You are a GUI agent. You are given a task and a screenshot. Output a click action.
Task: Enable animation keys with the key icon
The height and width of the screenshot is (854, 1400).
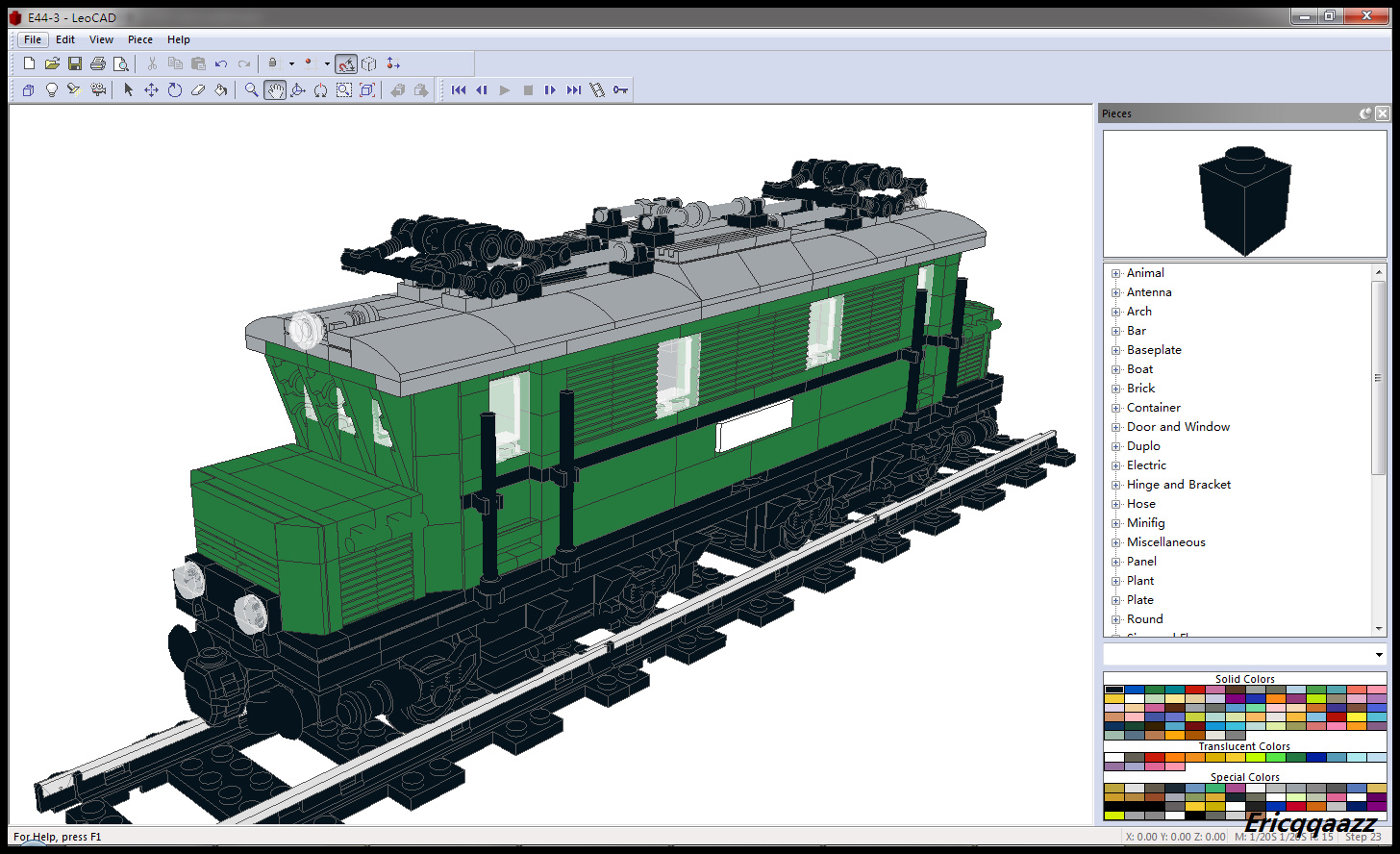tap(620, 89)
